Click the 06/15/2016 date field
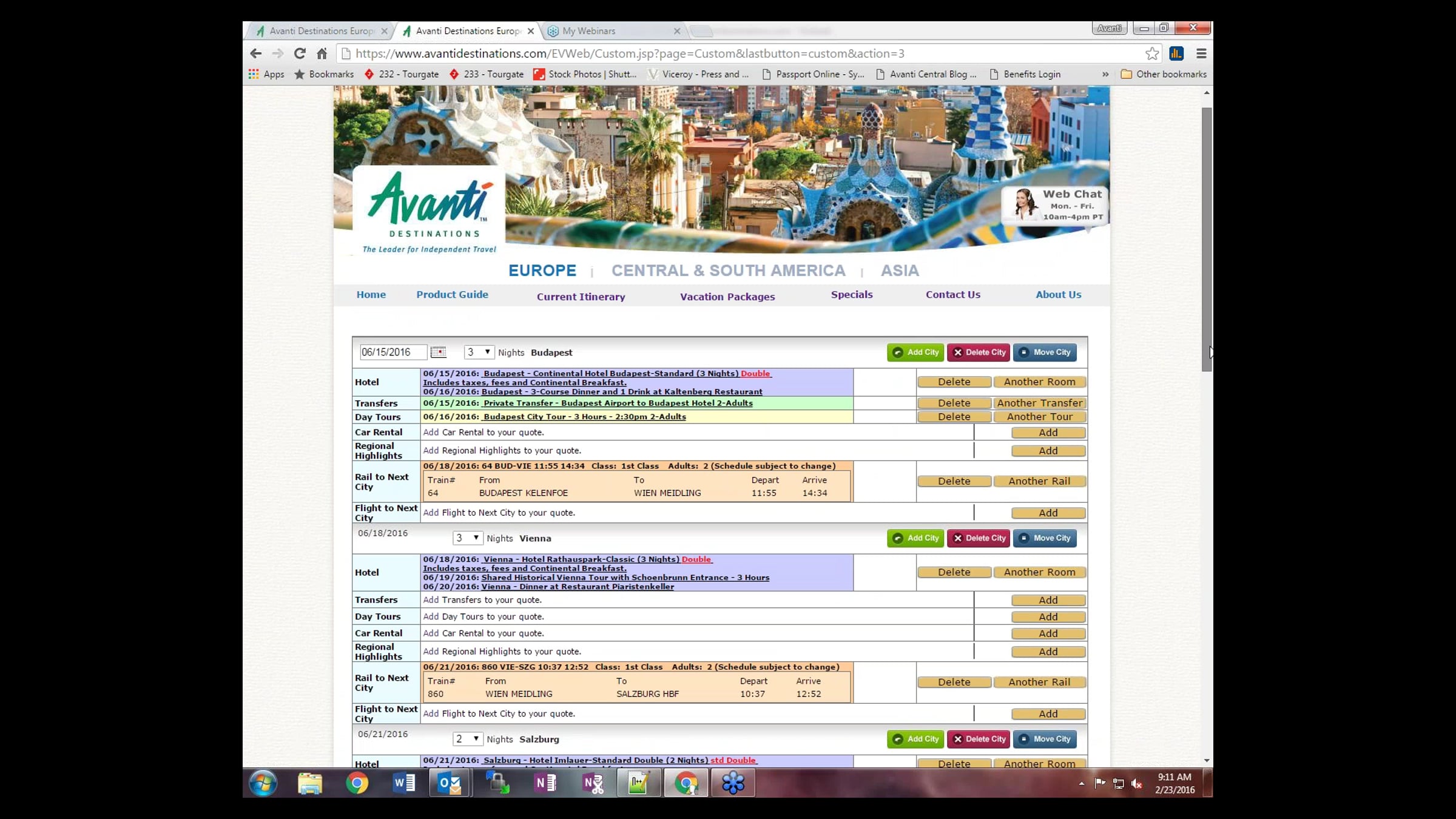 pos(393,352)
